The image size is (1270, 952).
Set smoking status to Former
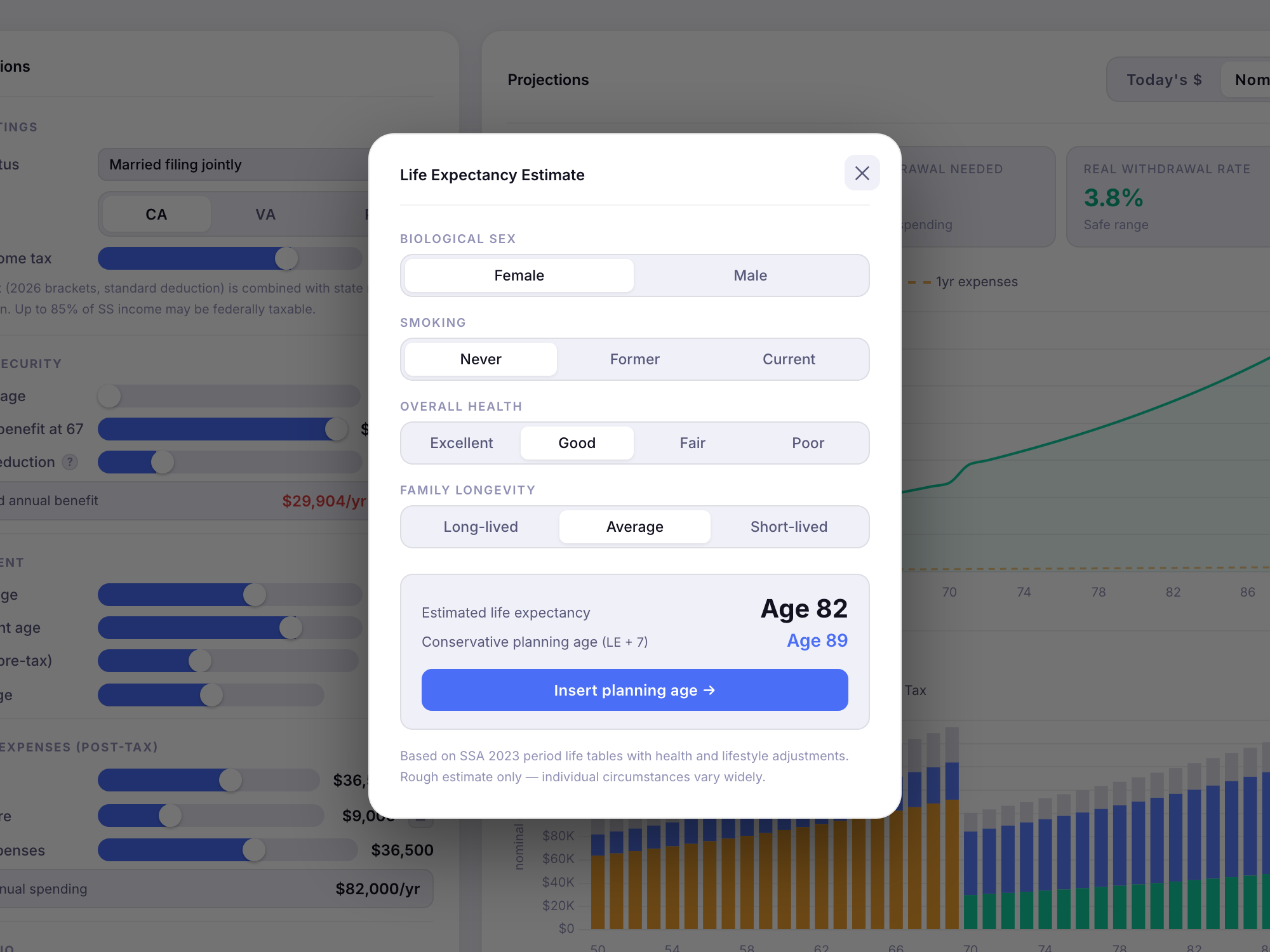click(634, 359)
